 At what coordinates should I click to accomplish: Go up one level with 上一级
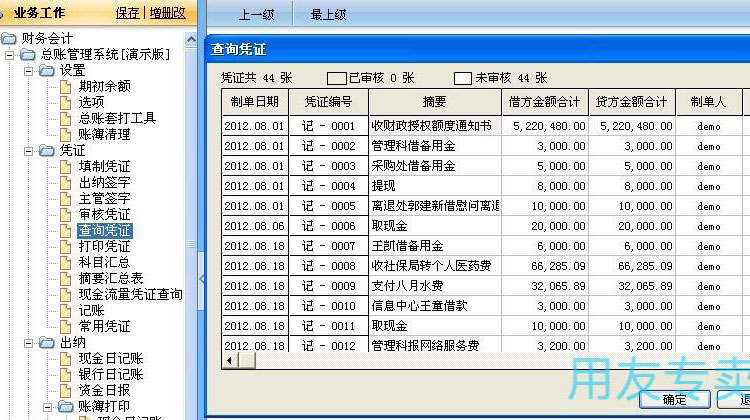(256, 15)
